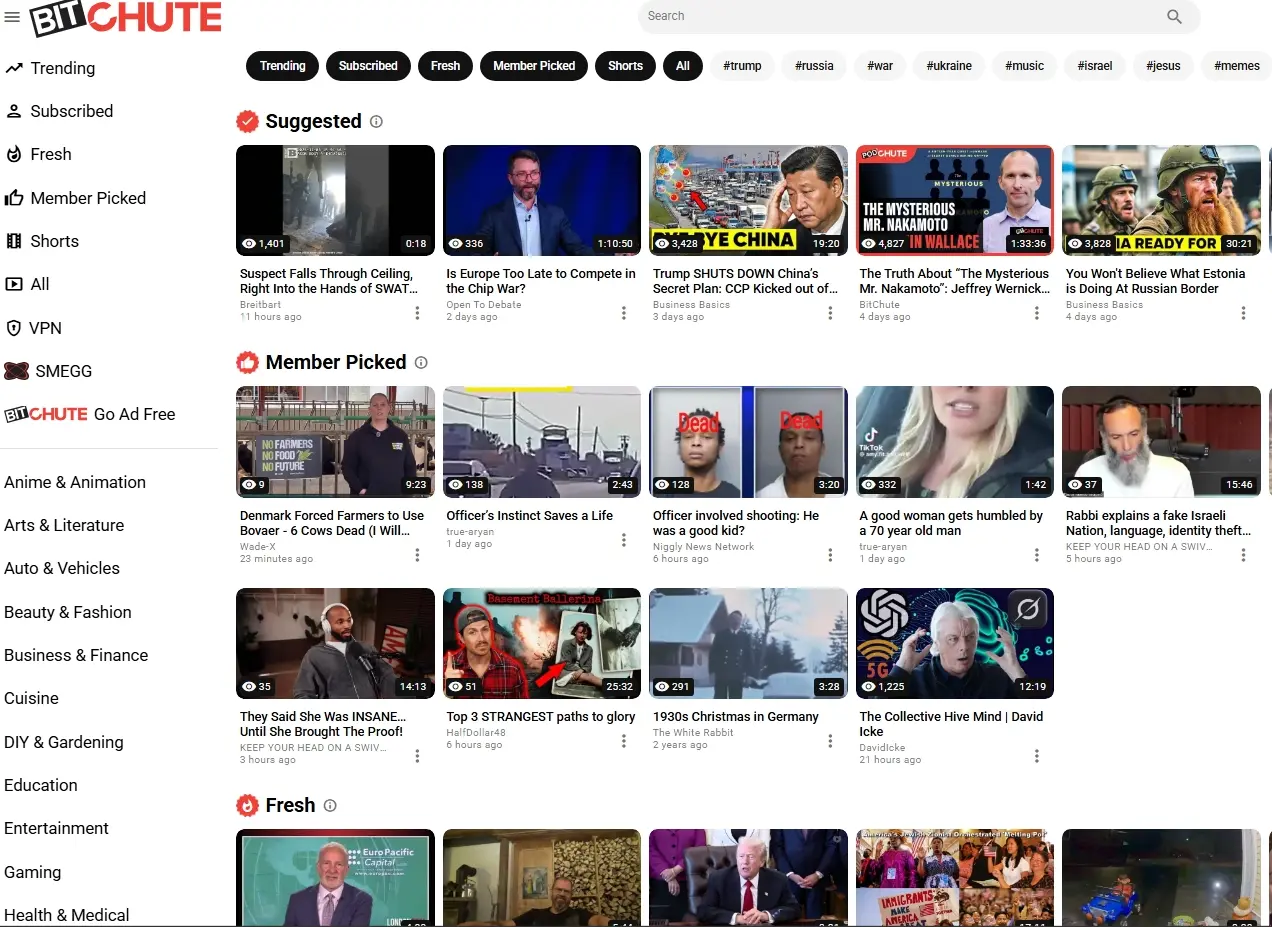Viewport: 1272px width, 927px height.
Task: Click the BitChute logo
Action: (126, 18)
